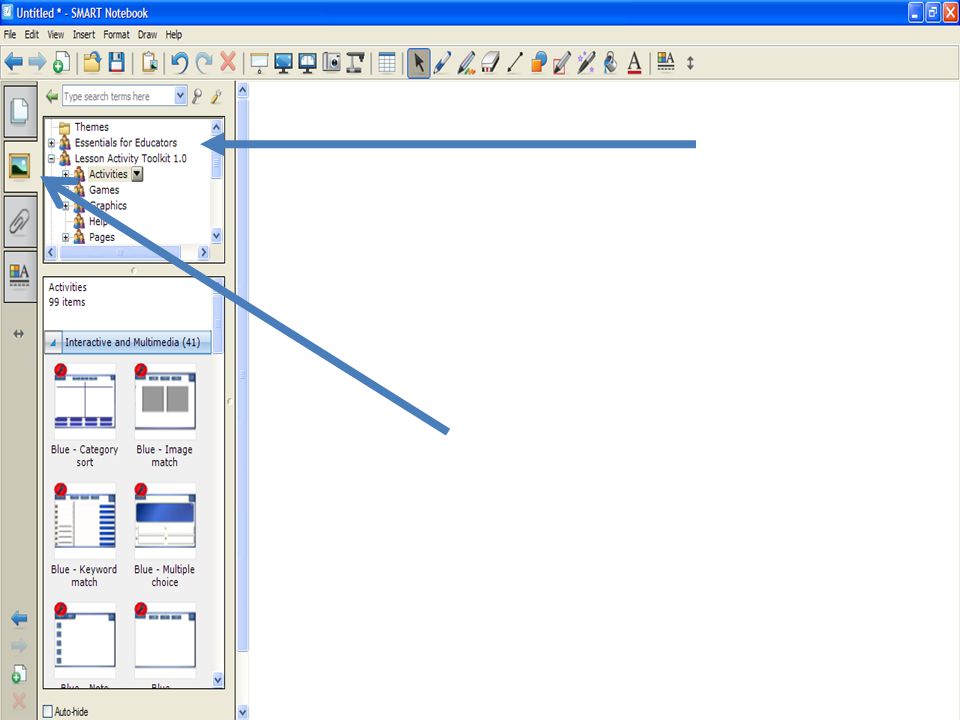Redo the last action
The width and height of the screenshot is (960, 720).
[204, 62]
